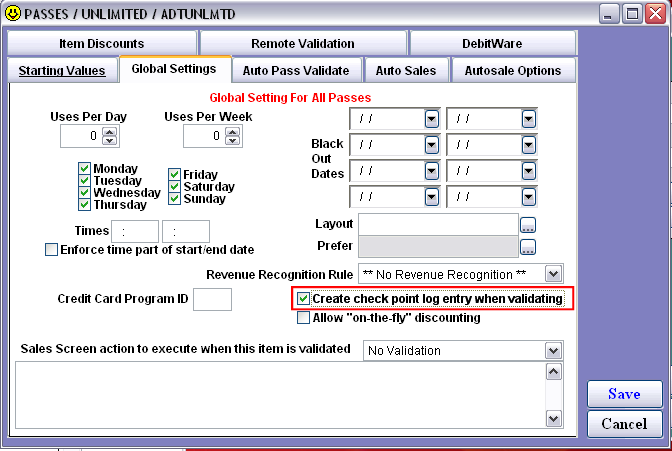672x451 pixels.
Task: Click the first Times start field
Action: pyautogui.click(x=135, y=232)
